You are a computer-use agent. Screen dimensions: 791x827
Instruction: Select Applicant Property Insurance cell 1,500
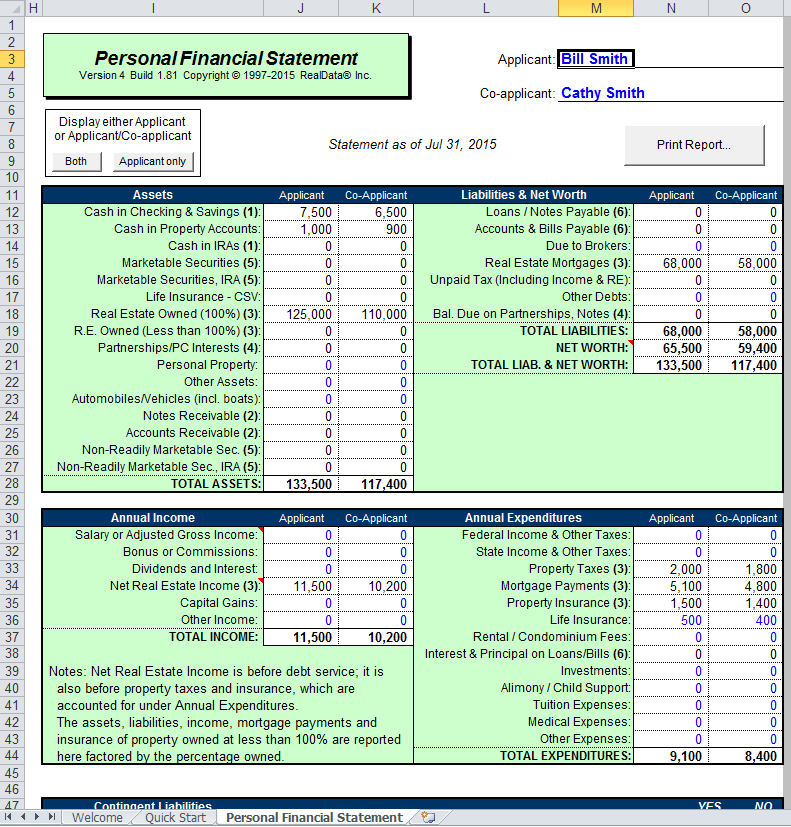[671, 603]
